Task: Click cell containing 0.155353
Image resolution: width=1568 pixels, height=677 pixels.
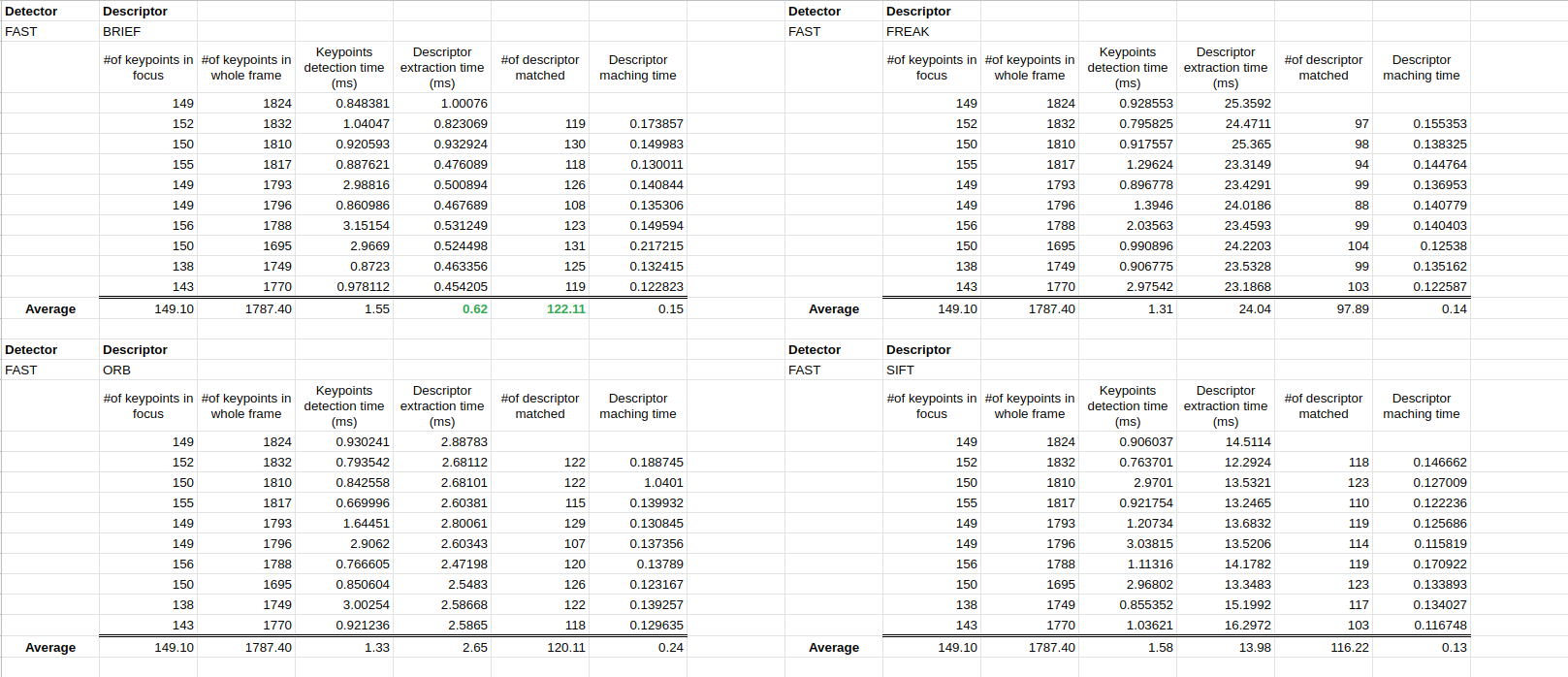Action: 1422,123
